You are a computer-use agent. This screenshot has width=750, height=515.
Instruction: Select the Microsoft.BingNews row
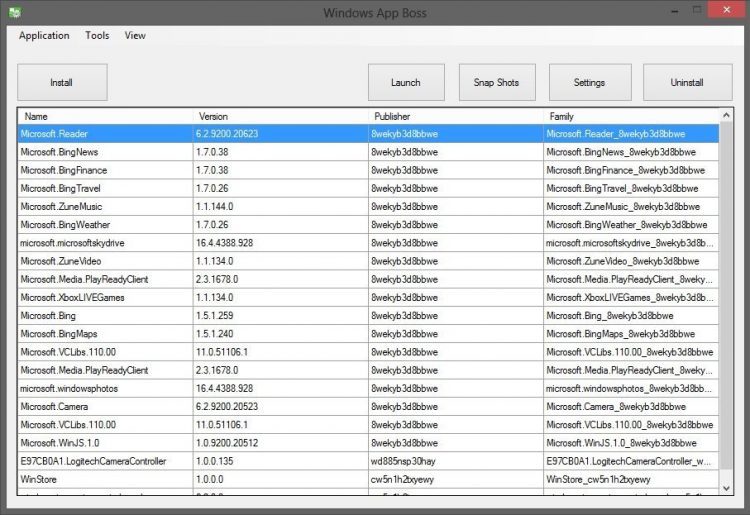point(368,152)
